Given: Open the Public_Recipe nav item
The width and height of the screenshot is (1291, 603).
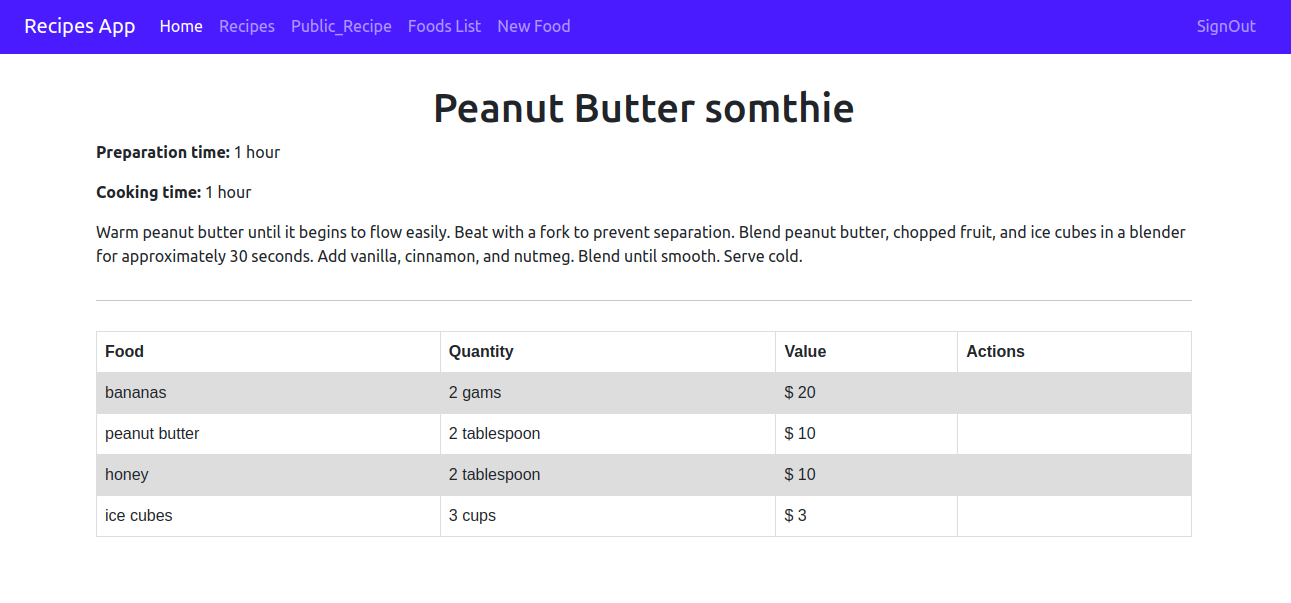Looking at the screenshot, I should coord(341,27).
